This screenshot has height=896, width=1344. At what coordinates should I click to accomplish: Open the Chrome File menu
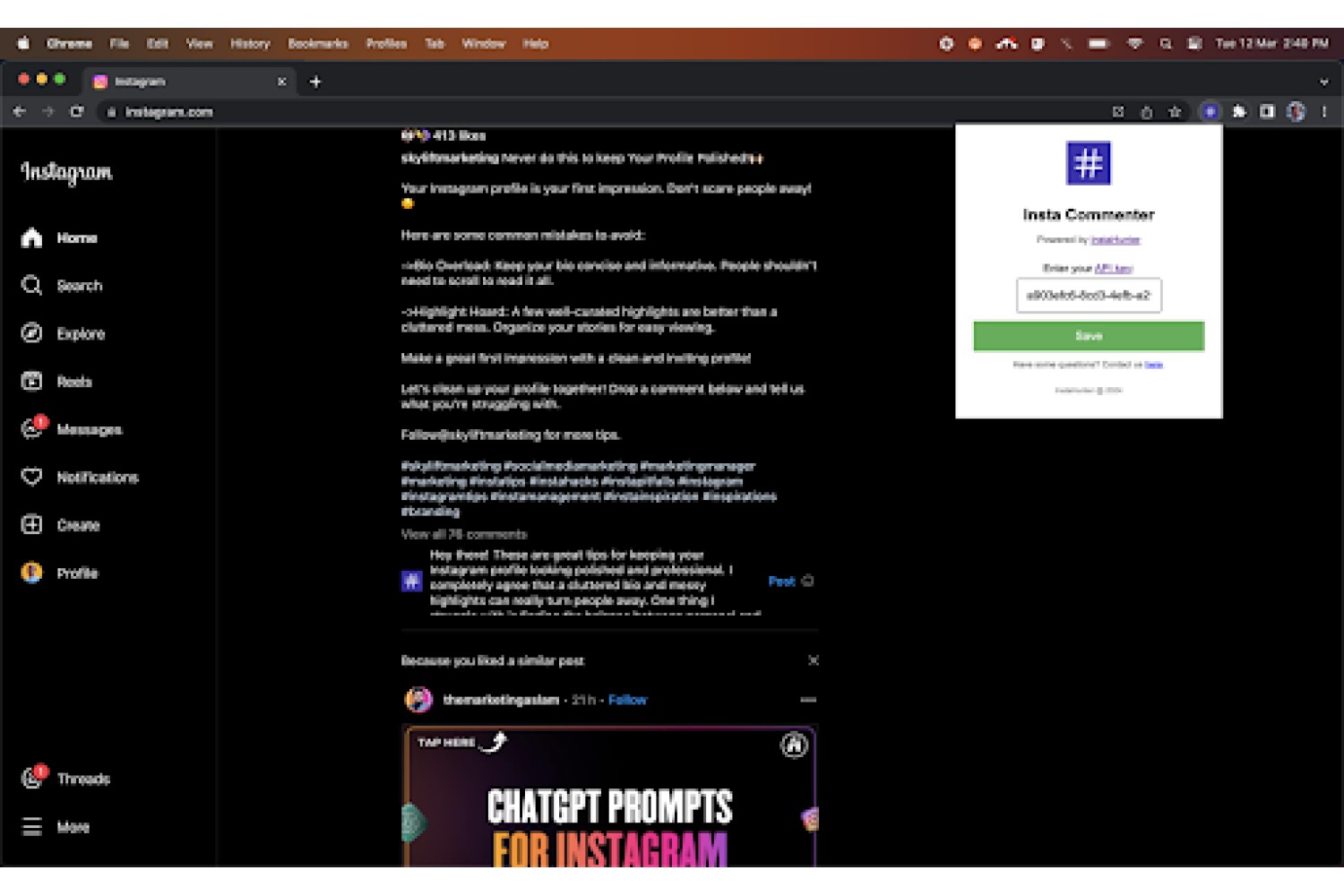(x=119, y=44)
